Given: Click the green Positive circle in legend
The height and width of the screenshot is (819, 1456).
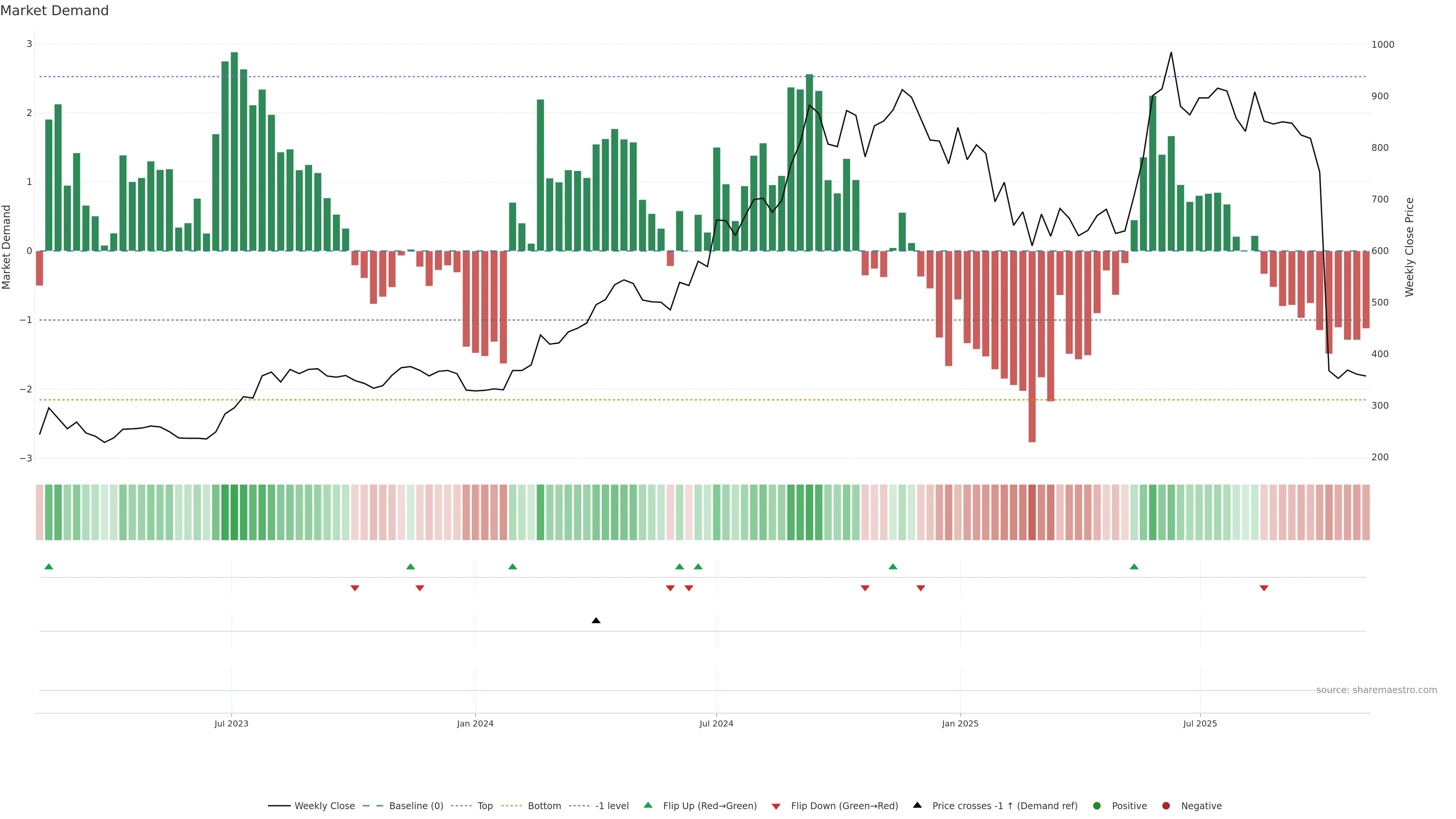Looking at the screenshot, I should coord(1097,806).
